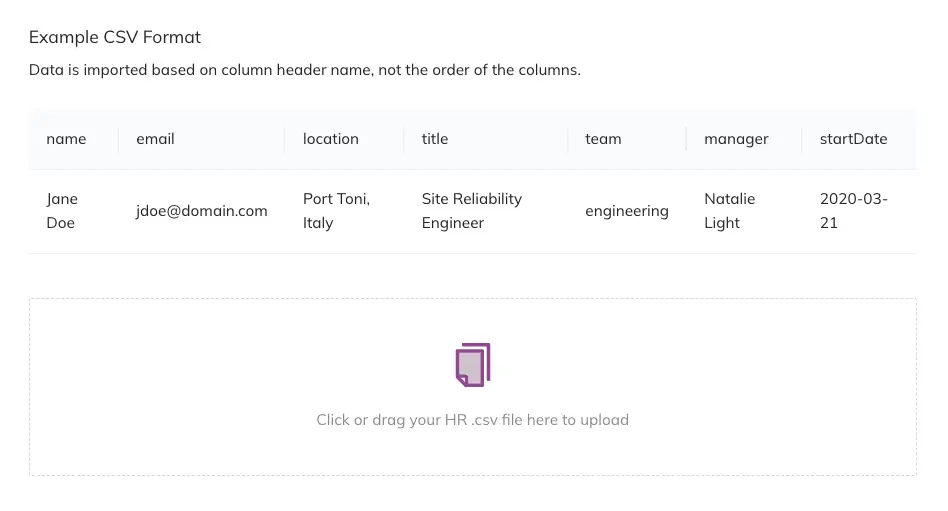Click the Port Toni, Italy cell
Image resolution: width=948 pixels, height=511 pixels.
[x=337, y=211]
